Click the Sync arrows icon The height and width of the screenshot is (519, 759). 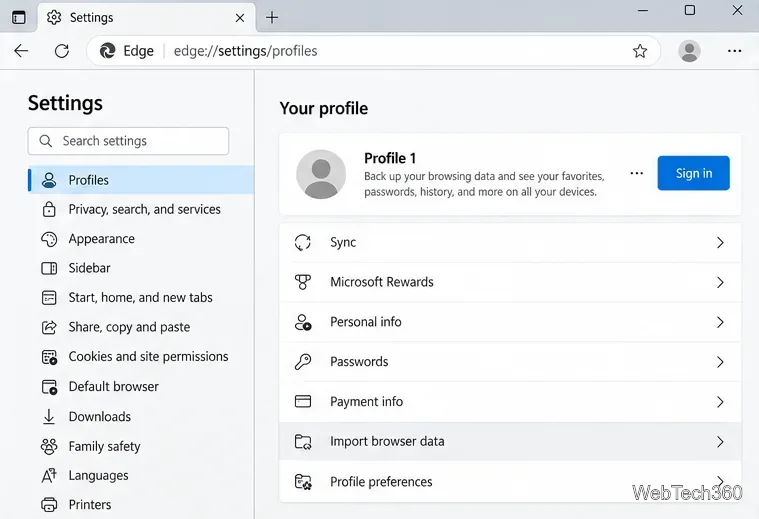[x=303, y=242]
